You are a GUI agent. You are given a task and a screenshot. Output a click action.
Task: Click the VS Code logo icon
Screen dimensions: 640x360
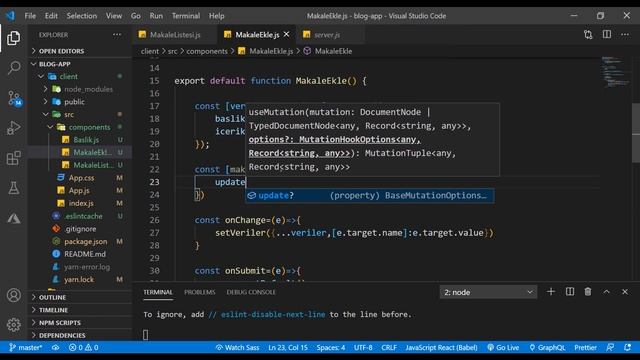coord(11,16)
